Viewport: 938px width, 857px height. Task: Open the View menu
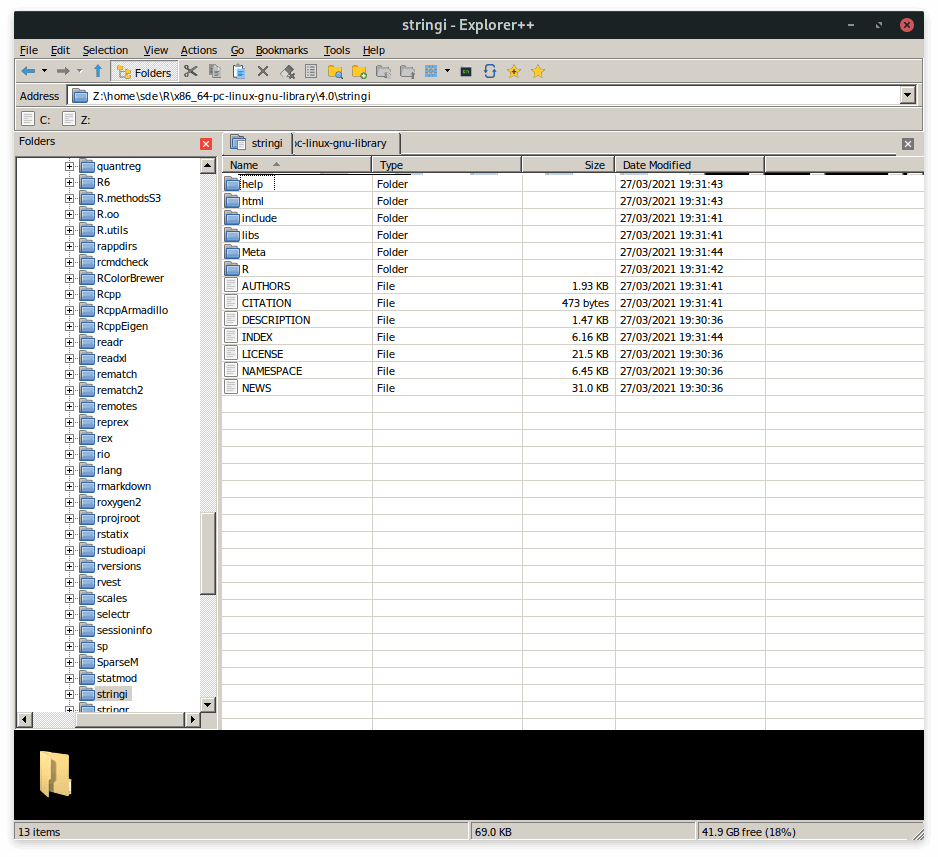(x=156, y=50)
